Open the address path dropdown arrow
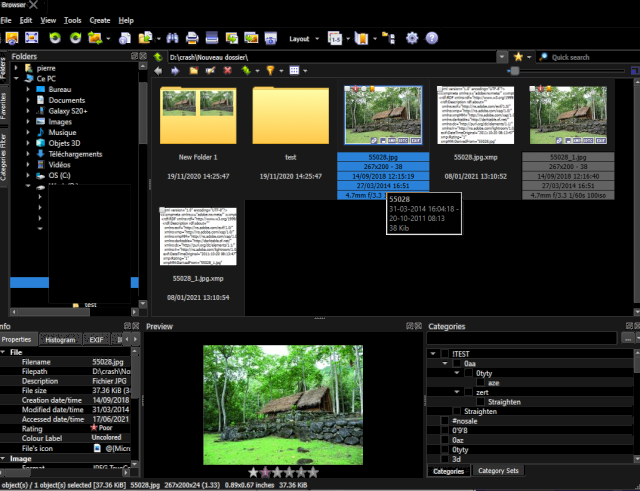 point(502,57)
